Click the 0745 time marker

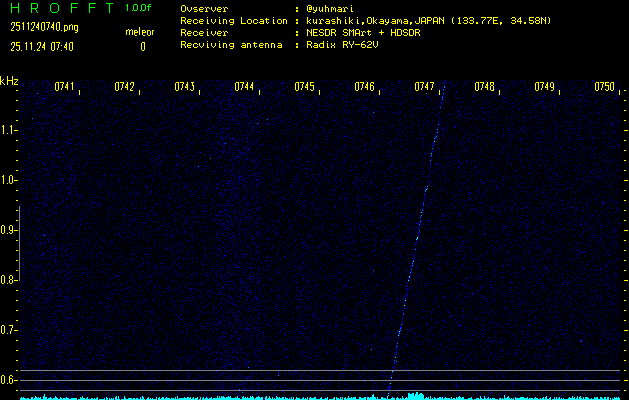pyautogui.click(x=304, y=87)
